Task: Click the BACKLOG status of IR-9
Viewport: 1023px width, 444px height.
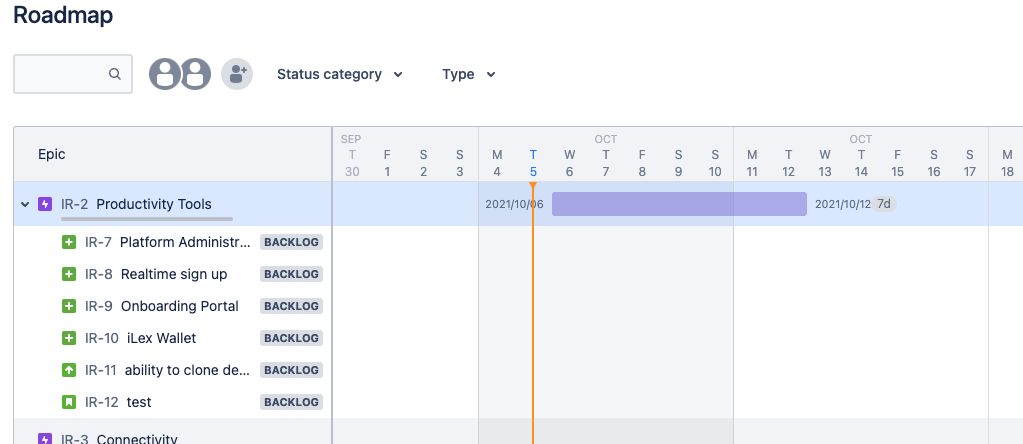Action: tap(292, 306)
